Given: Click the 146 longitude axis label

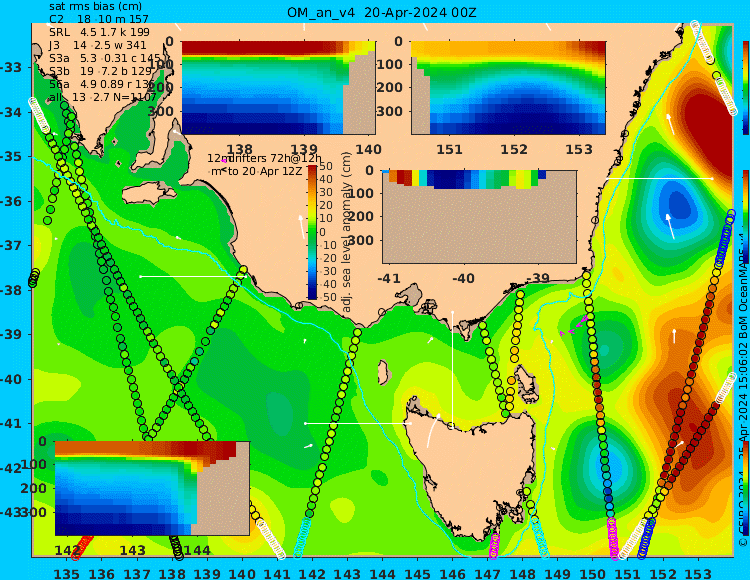Looking at the screenshot, I should (x=452, y=573).
